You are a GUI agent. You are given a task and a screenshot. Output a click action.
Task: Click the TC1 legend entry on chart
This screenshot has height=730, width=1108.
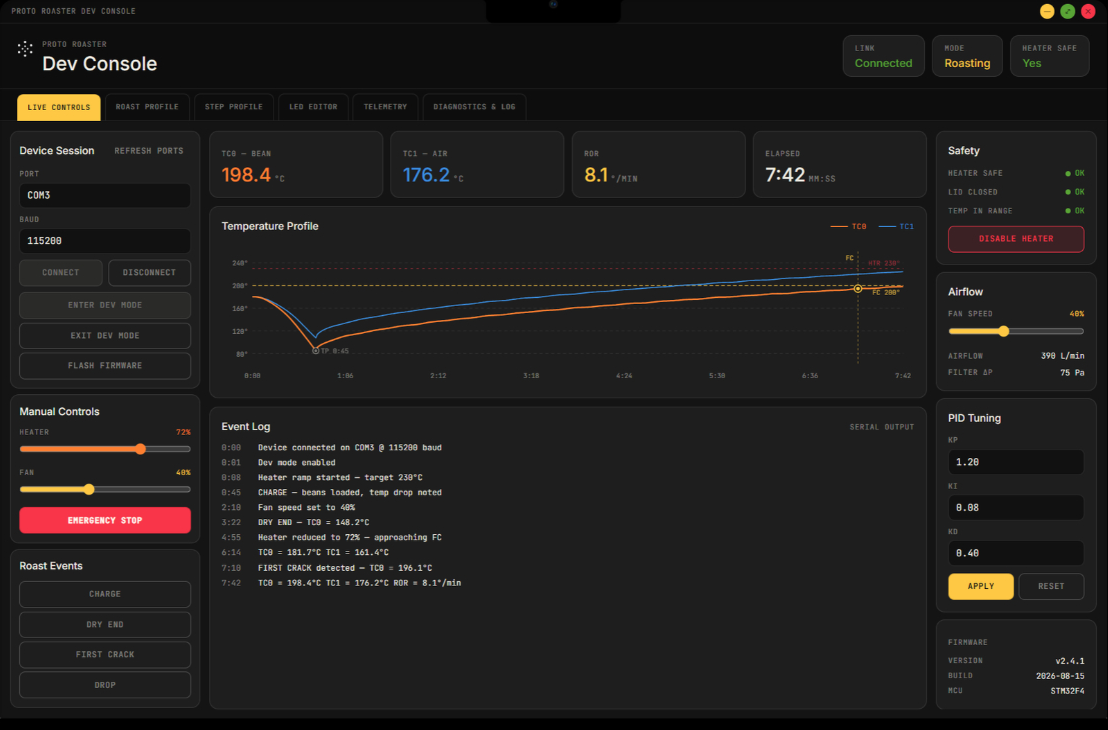896,227
